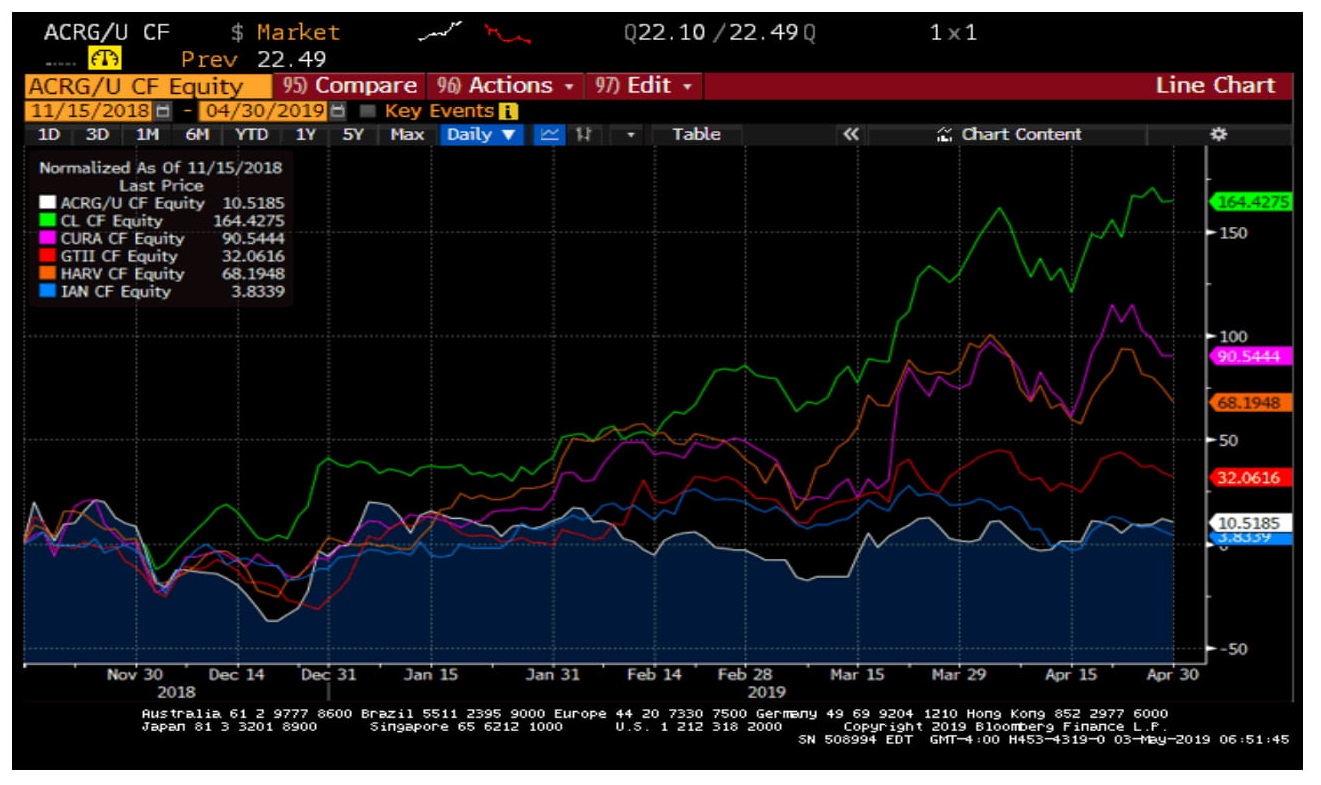Viewport: 1321px width, 785px height.
Task: Click the red sparkline trend icon
Action: coord(507,35)
